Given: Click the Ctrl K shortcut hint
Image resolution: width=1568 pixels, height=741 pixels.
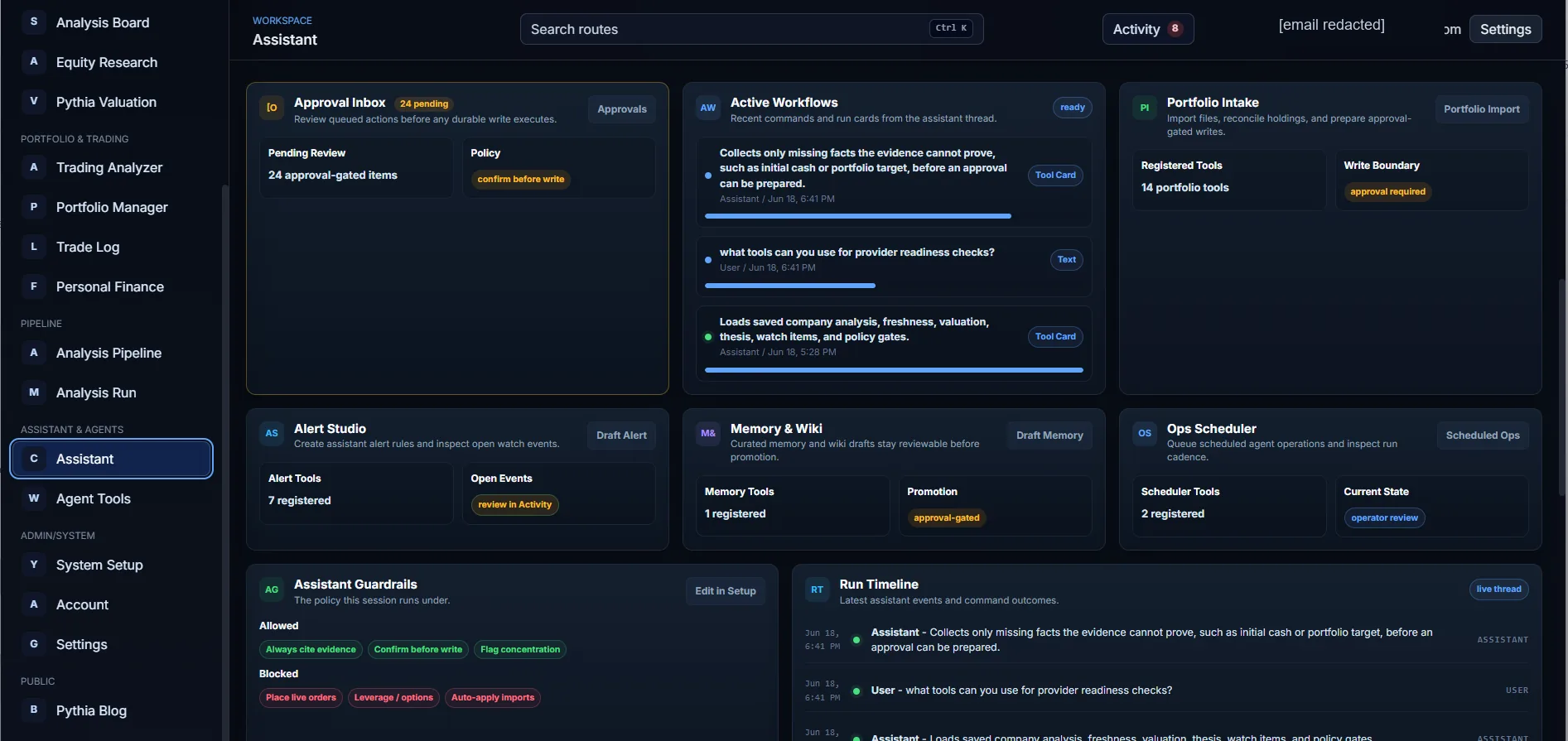Looking at the screenshot, I should click(951, 28).
